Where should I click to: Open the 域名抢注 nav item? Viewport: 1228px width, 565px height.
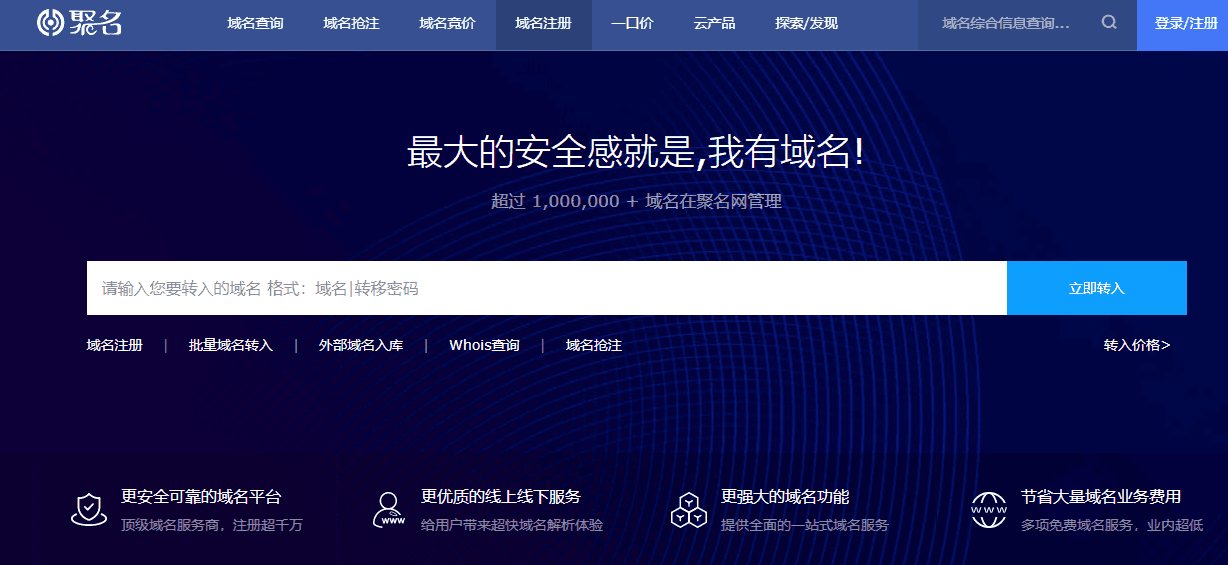click(351, 24)
